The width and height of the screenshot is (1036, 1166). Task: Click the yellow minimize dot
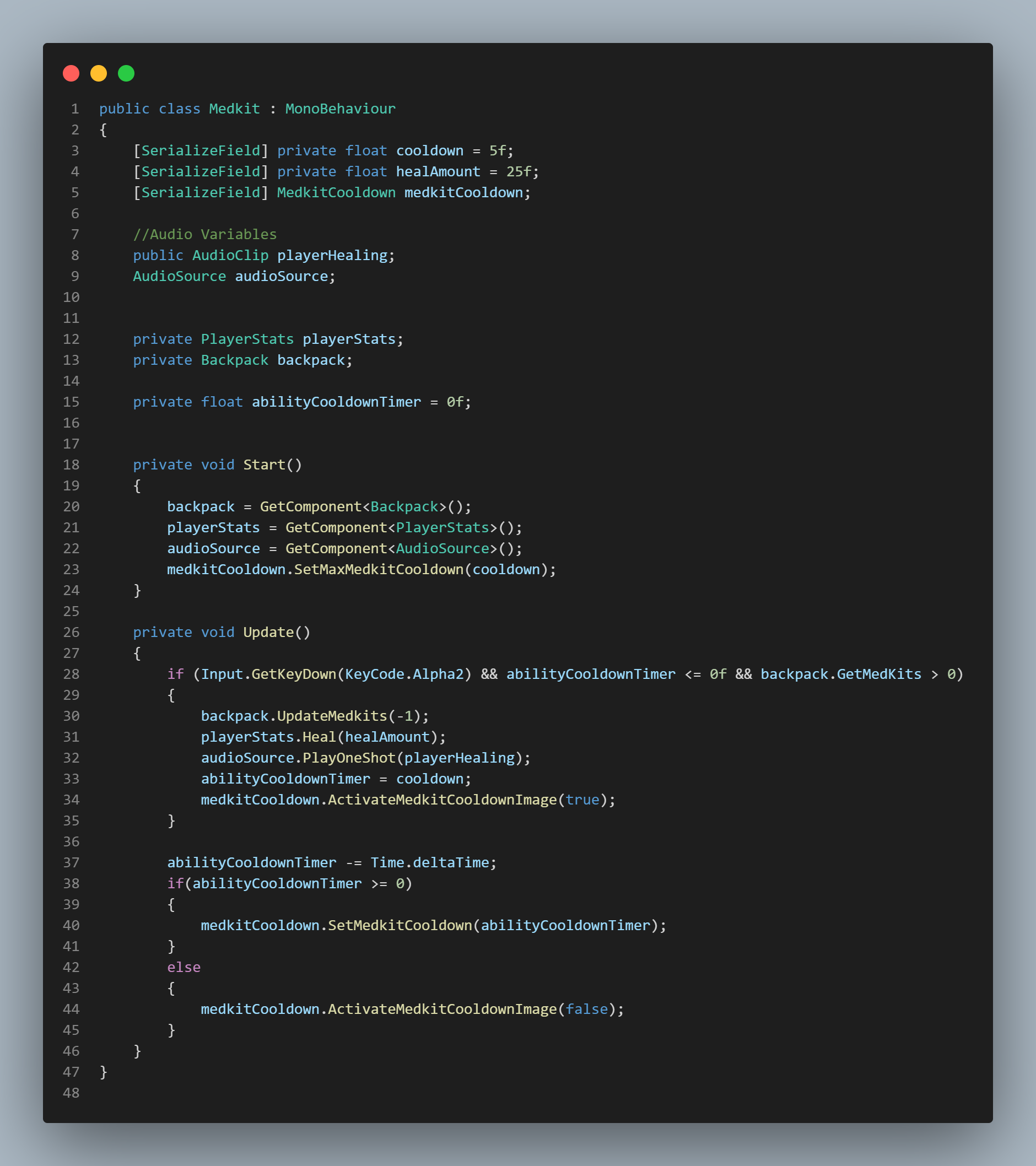pyautogui.click(x=99, y=74)
